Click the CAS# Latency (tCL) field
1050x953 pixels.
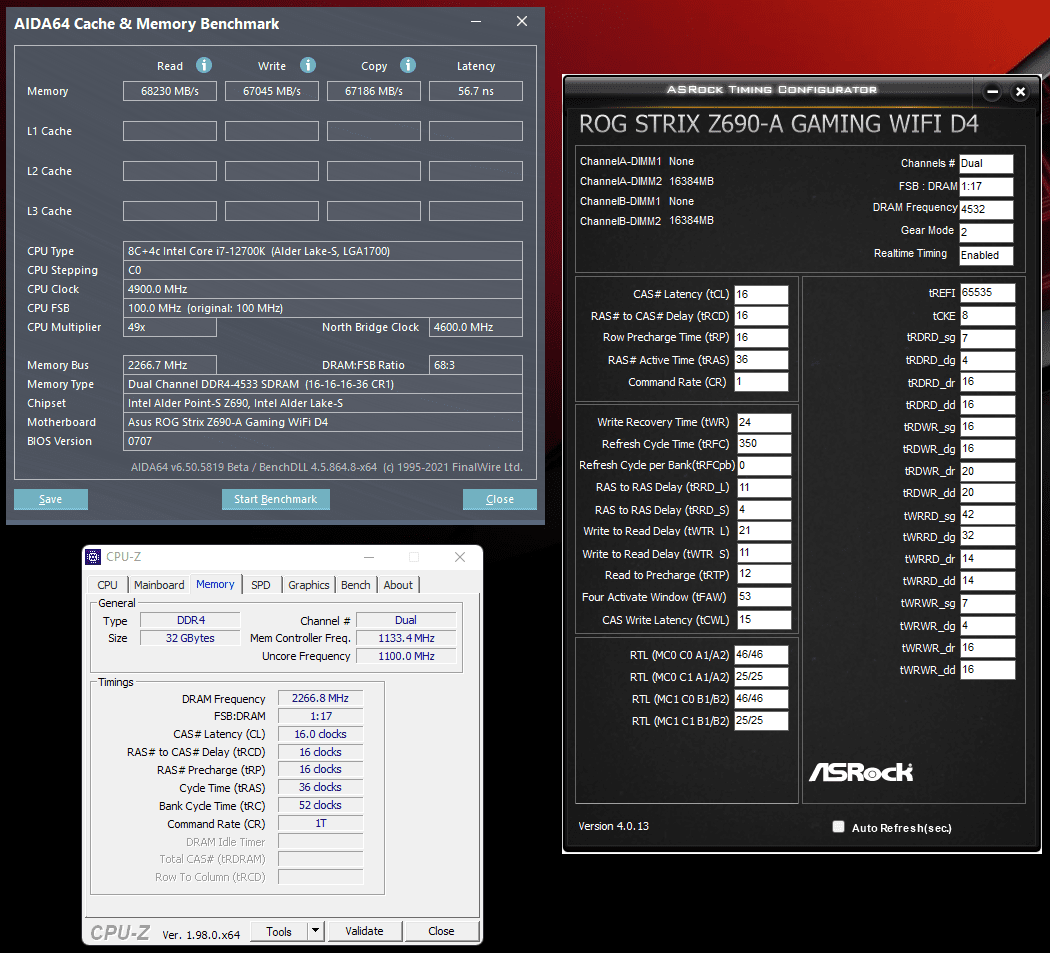tap(761, 295)
